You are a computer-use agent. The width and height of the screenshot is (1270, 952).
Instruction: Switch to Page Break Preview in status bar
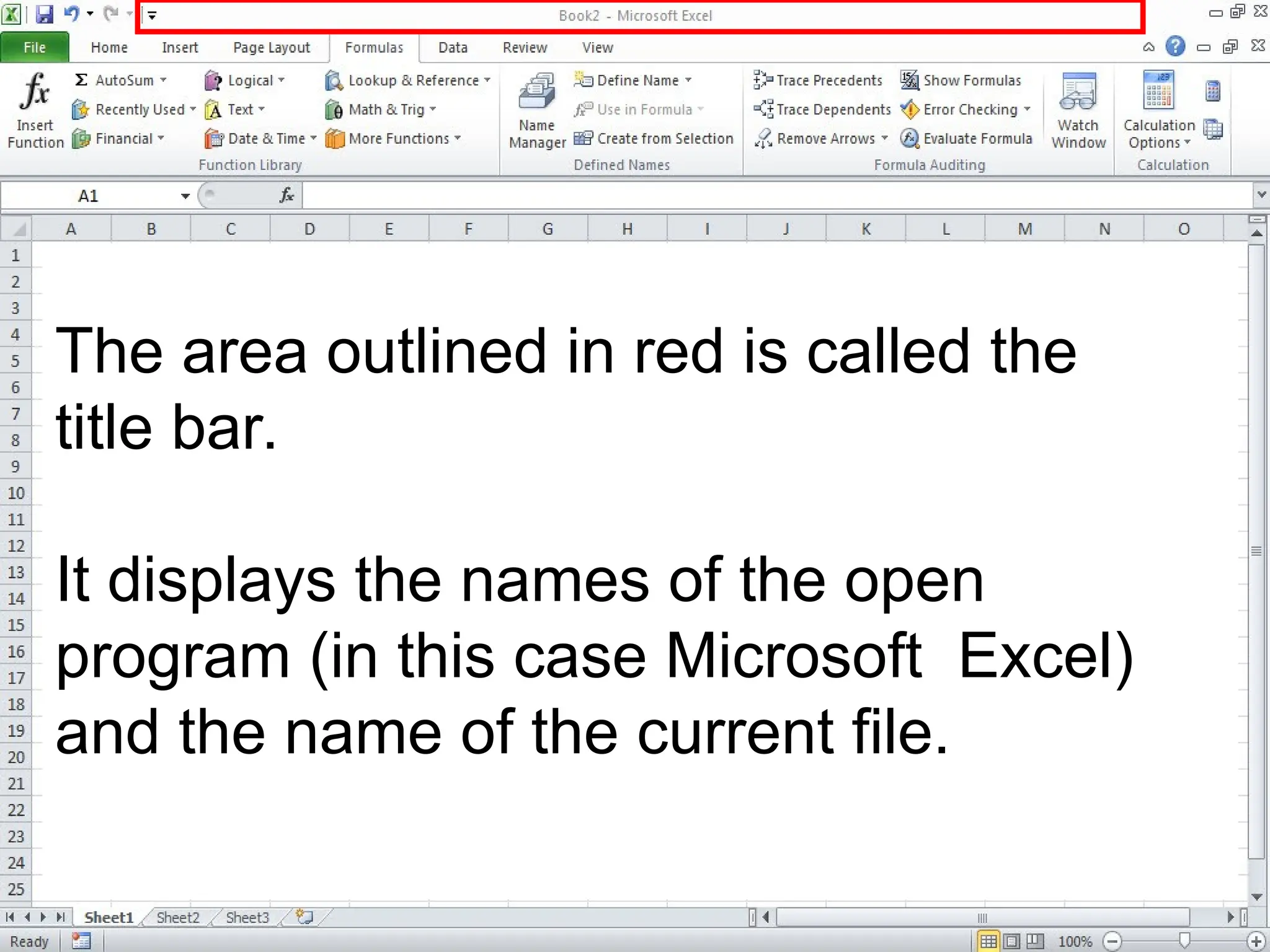[1034, 941]
